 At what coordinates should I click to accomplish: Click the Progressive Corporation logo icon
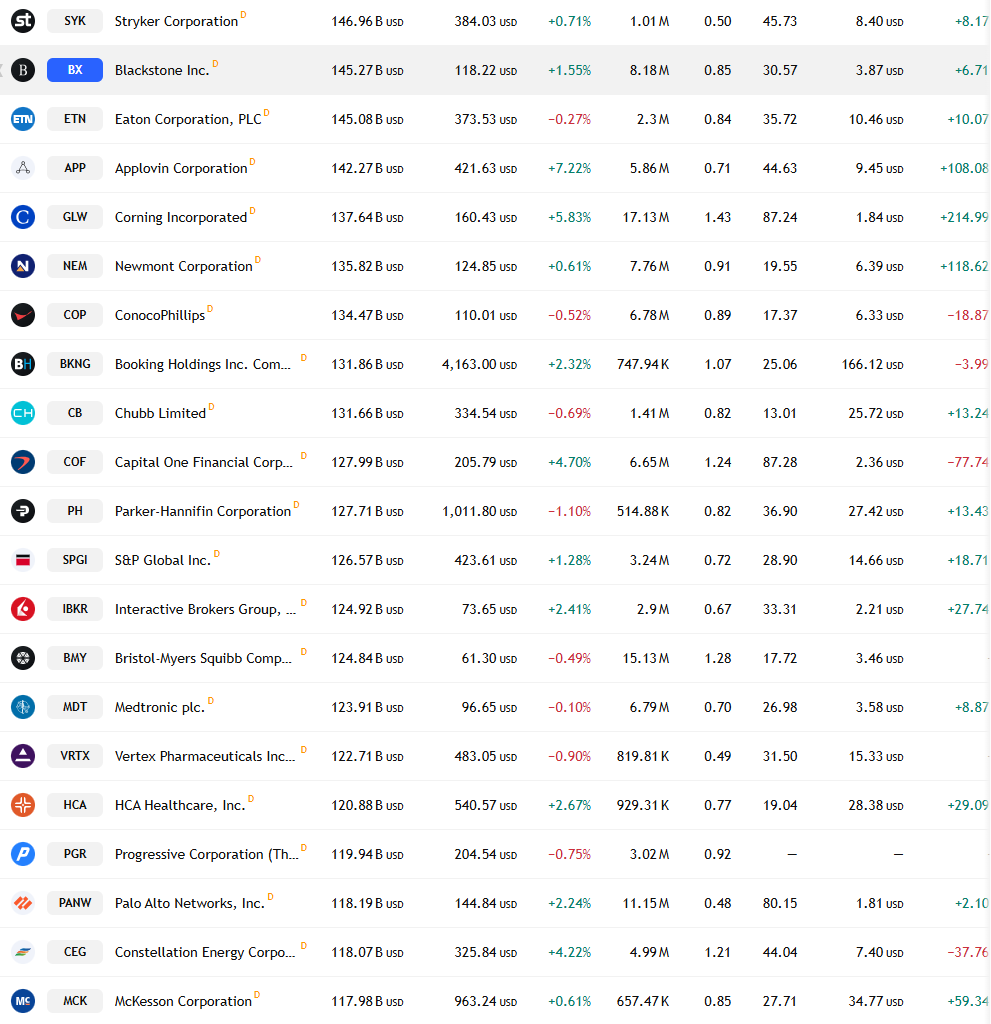click(x=23, y=854)
